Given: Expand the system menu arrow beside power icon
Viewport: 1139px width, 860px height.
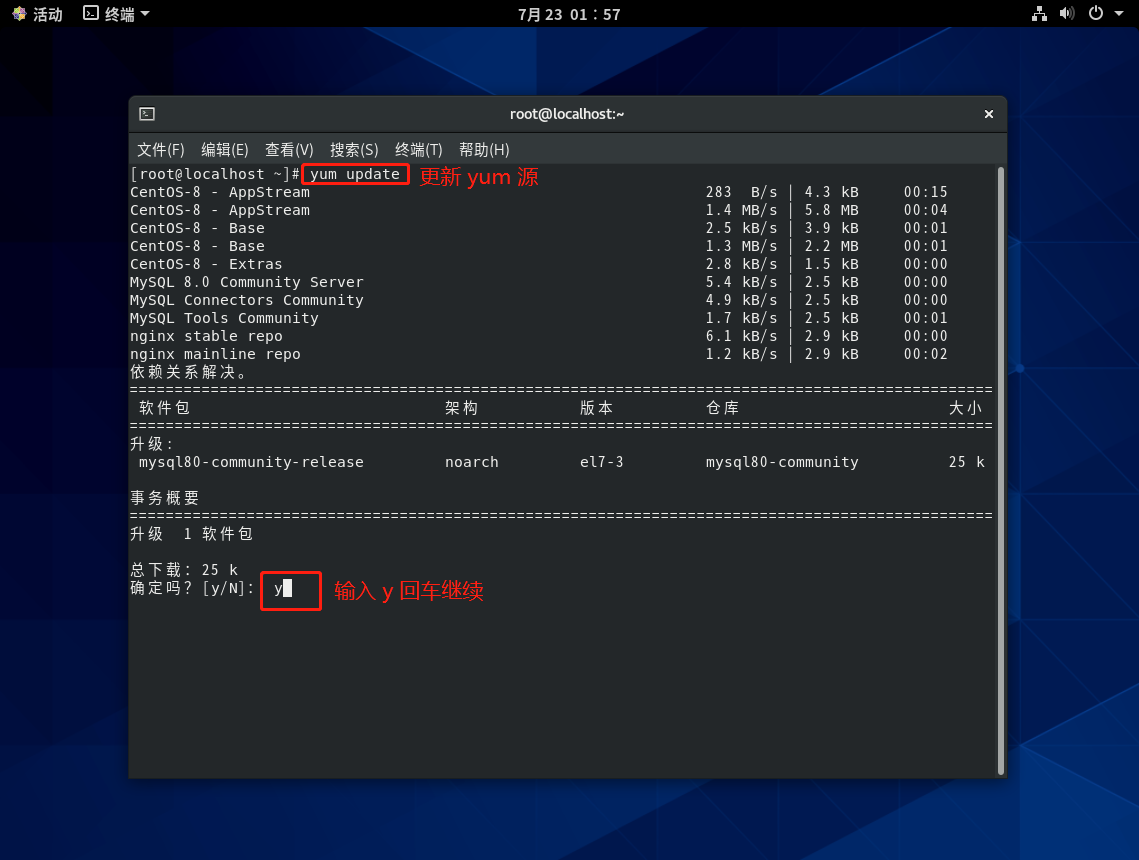Looking at the screenshot, I should [1118, 14].
